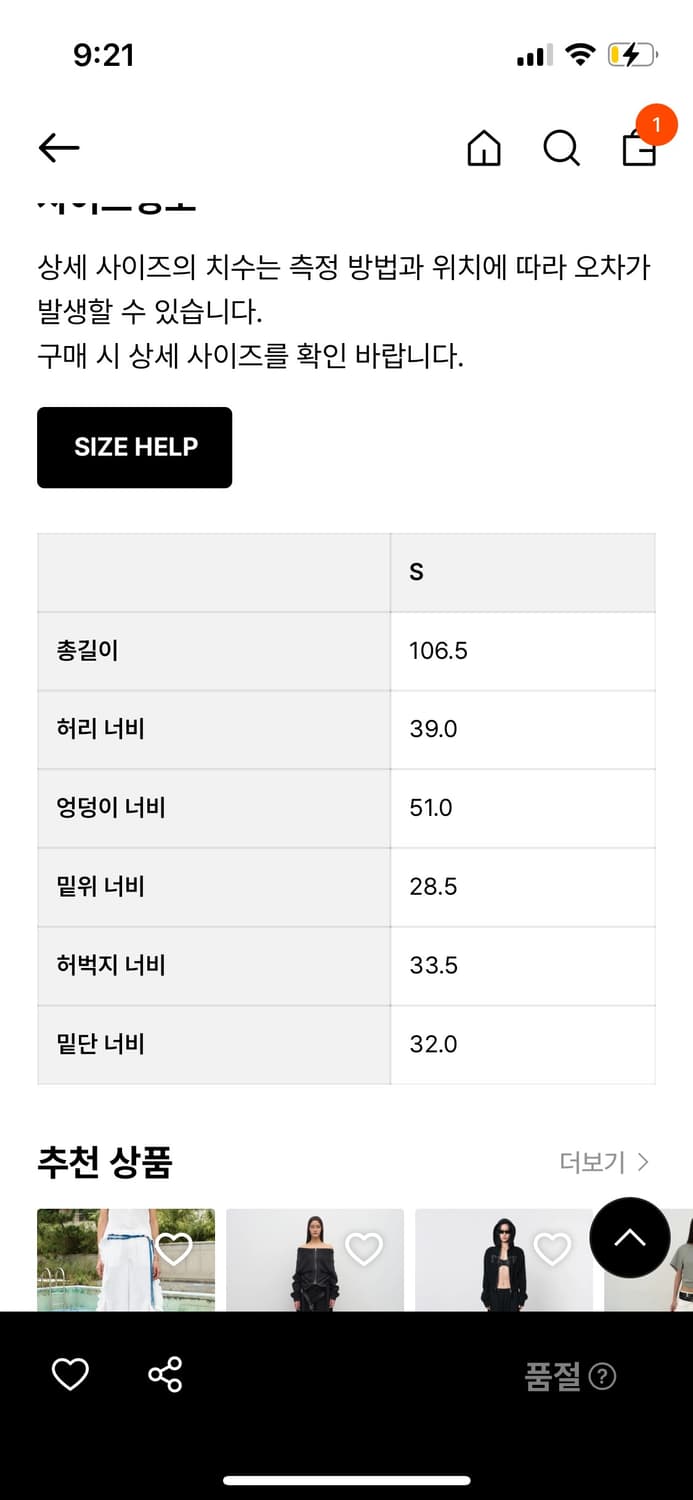Open the shopping bag with notification badge
This screenshot has height=1500, width=693.
coord(640,150)
